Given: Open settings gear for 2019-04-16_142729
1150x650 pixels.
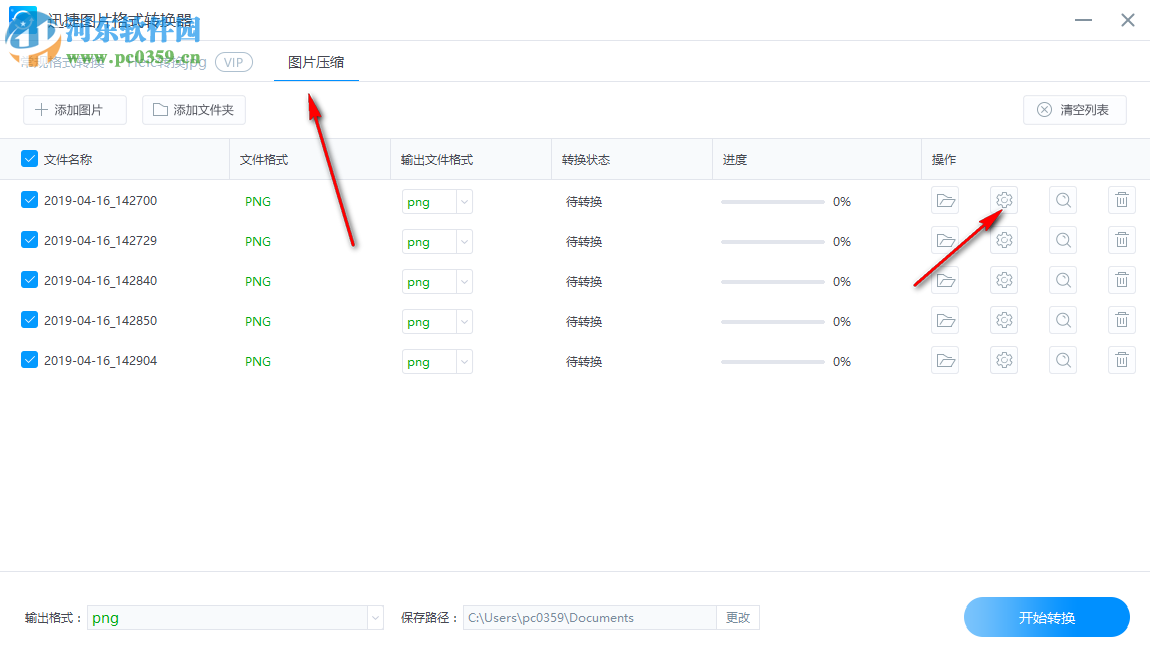Looking at the screenshot, I should pos(1003,240).
